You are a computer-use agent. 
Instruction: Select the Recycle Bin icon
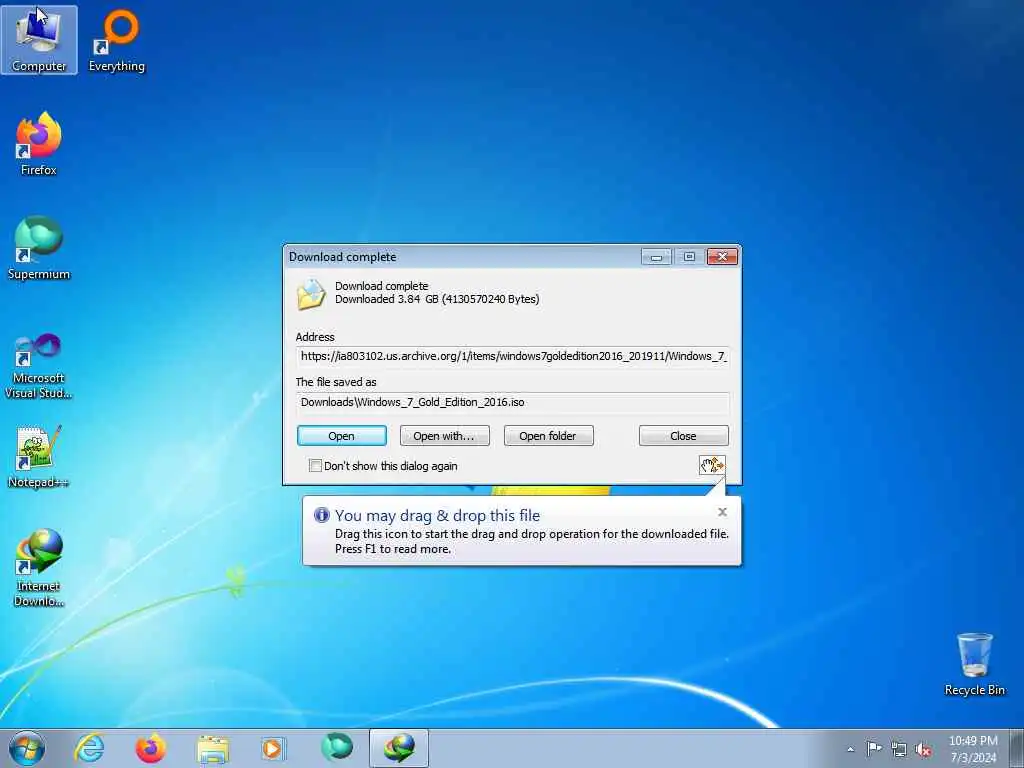point(974,665)
